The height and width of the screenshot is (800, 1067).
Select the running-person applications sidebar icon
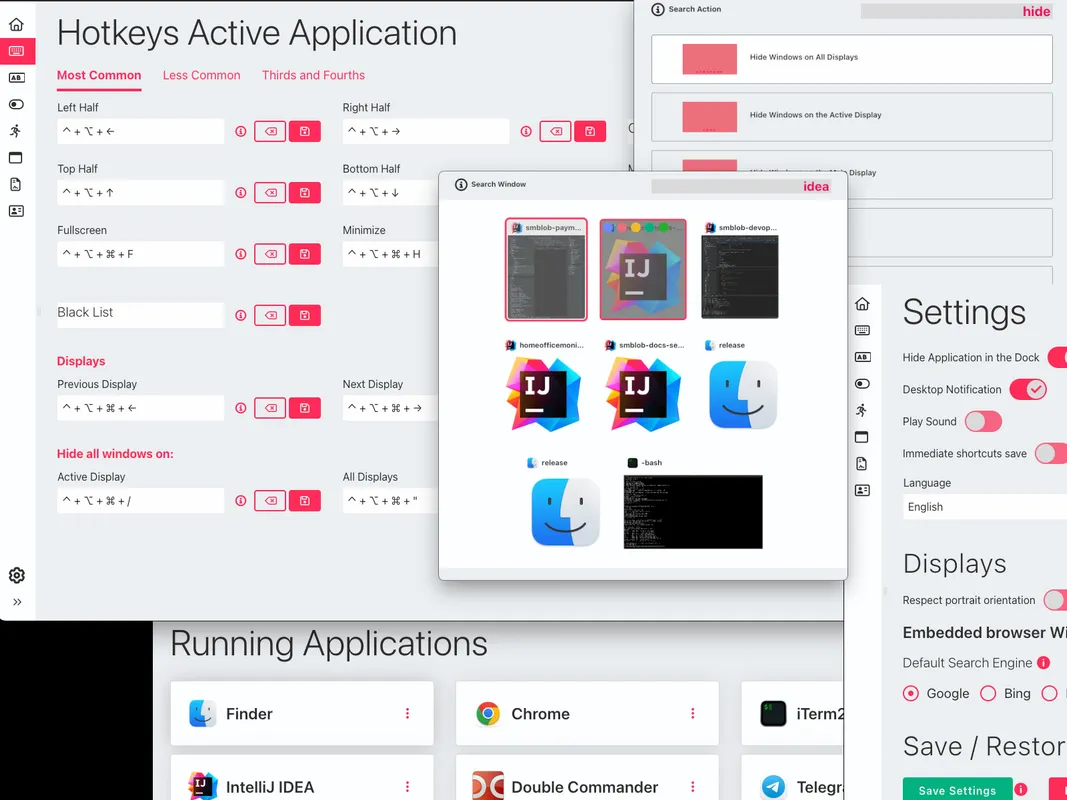16,131
